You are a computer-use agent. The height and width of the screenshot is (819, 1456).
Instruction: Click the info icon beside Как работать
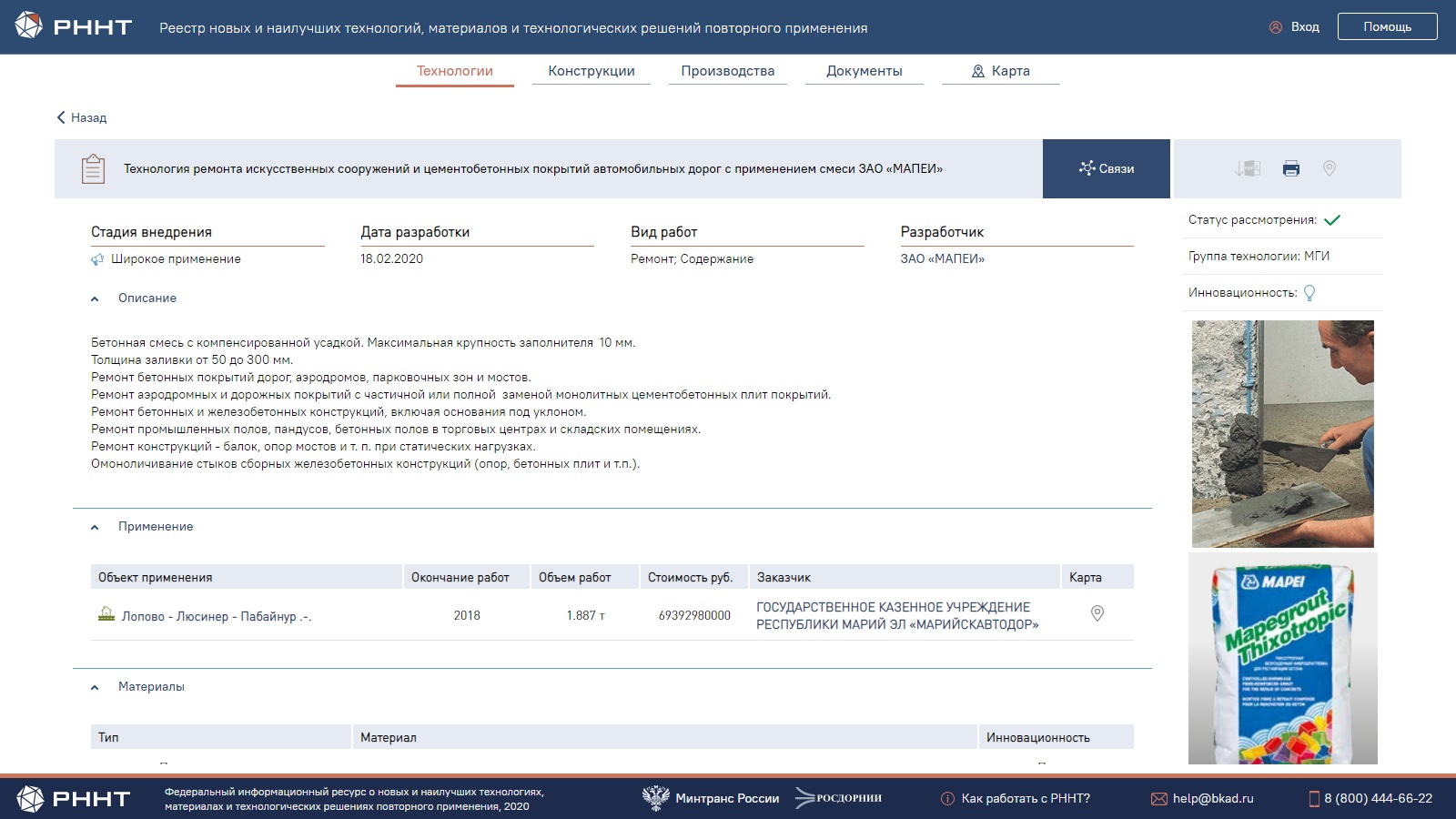[x=947, y=799]
